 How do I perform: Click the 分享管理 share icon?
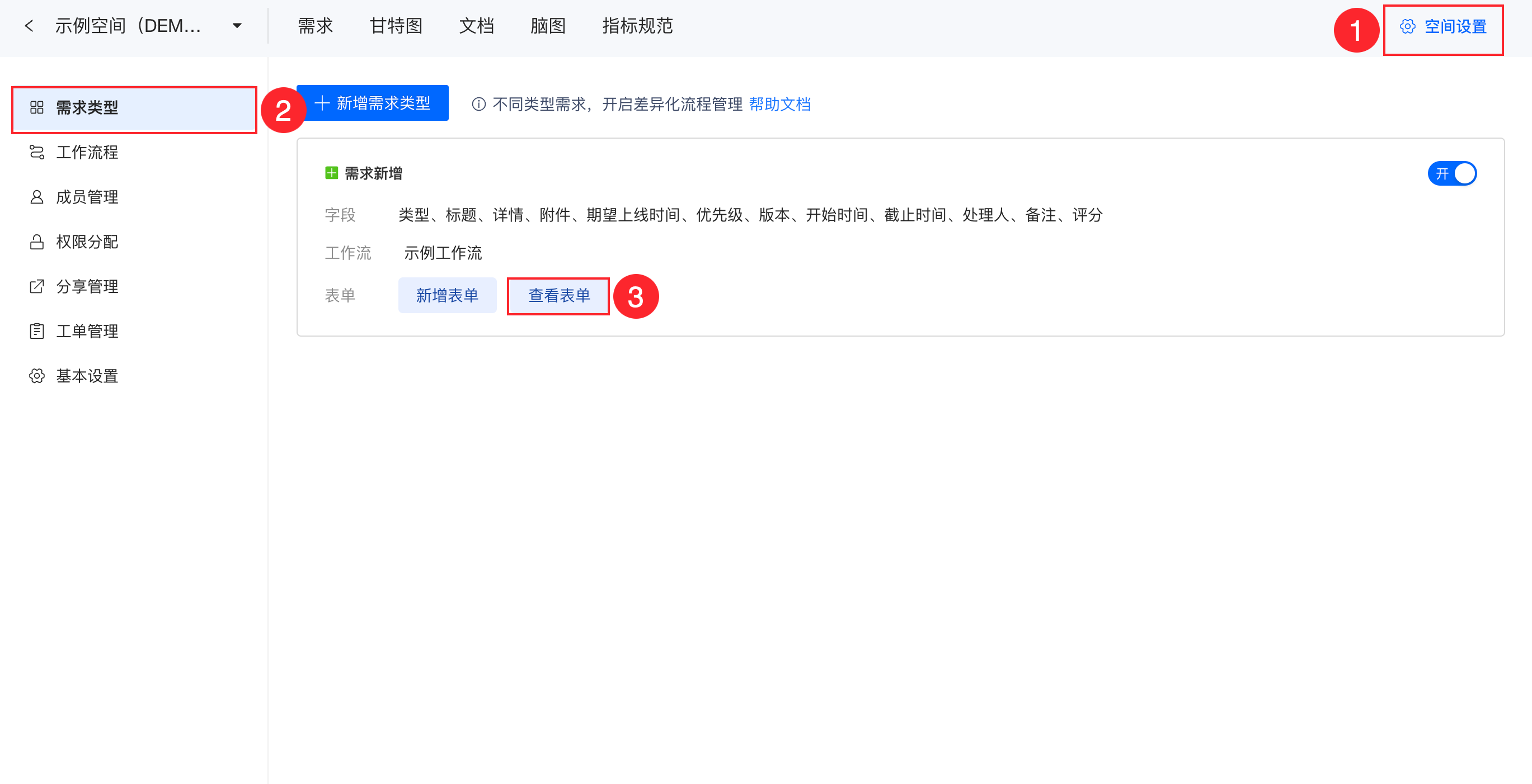tap(37, 286)
